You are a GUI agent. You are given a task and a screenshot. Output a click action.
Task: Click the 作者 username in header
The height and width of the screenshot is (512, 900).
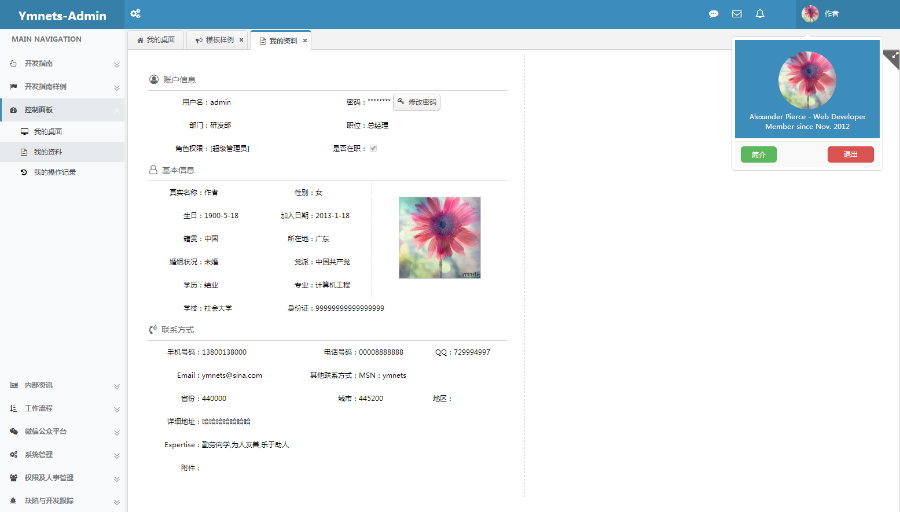coord(832,14)
